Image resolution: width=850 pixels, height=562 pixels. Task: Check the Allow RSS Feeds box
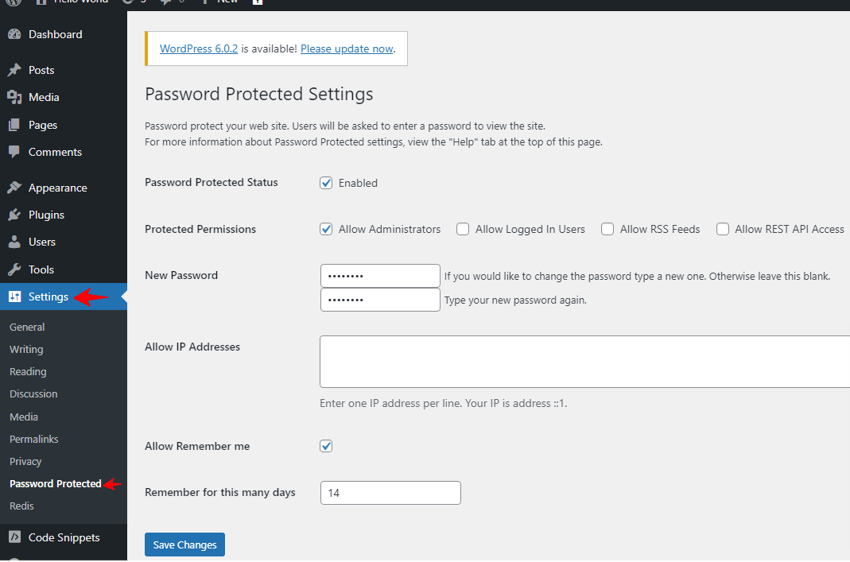(607, 229)
